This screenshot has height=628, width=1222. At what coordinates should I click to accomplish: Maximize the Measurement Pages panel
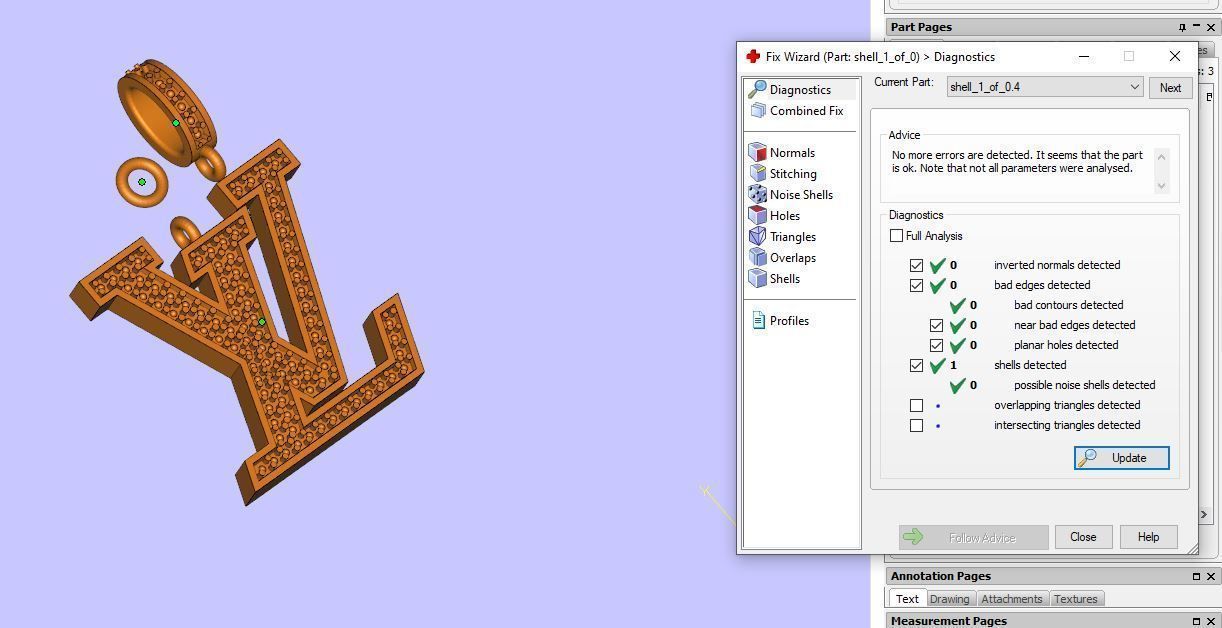[x=1196, y=621]
